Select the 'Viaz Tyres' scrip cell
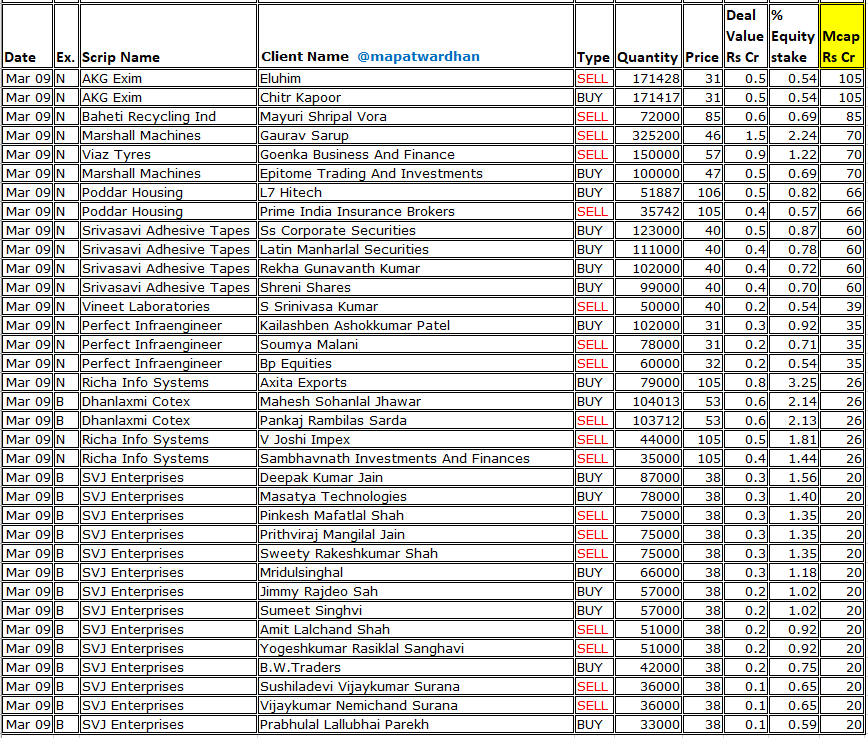Image resolution: width=868 pixels, height=738 pixels. pos(168,154)
